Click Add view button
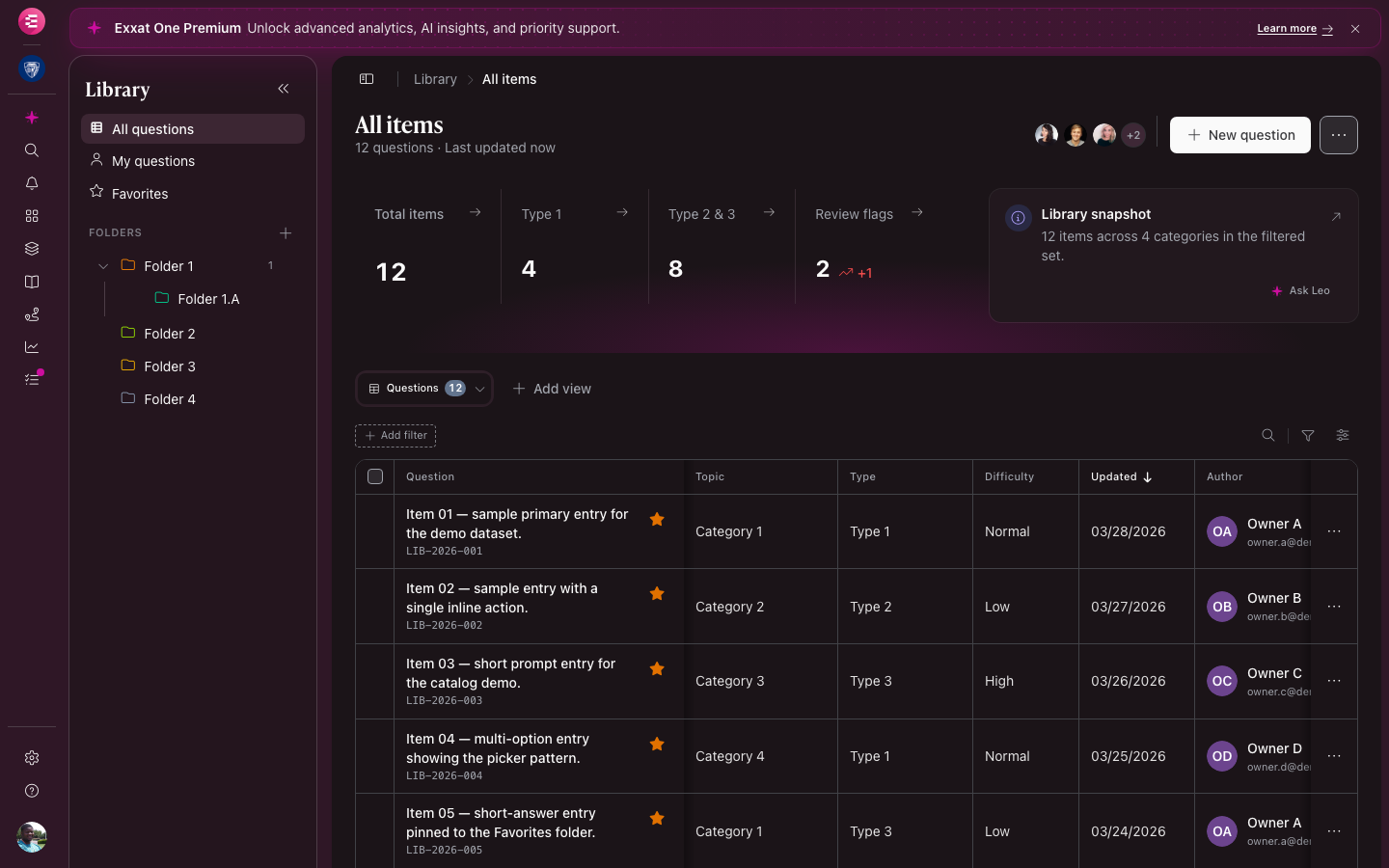Image resolution: width=1389 pixels, height=868 pixels. pyautogui.click(x=552, y=389)
